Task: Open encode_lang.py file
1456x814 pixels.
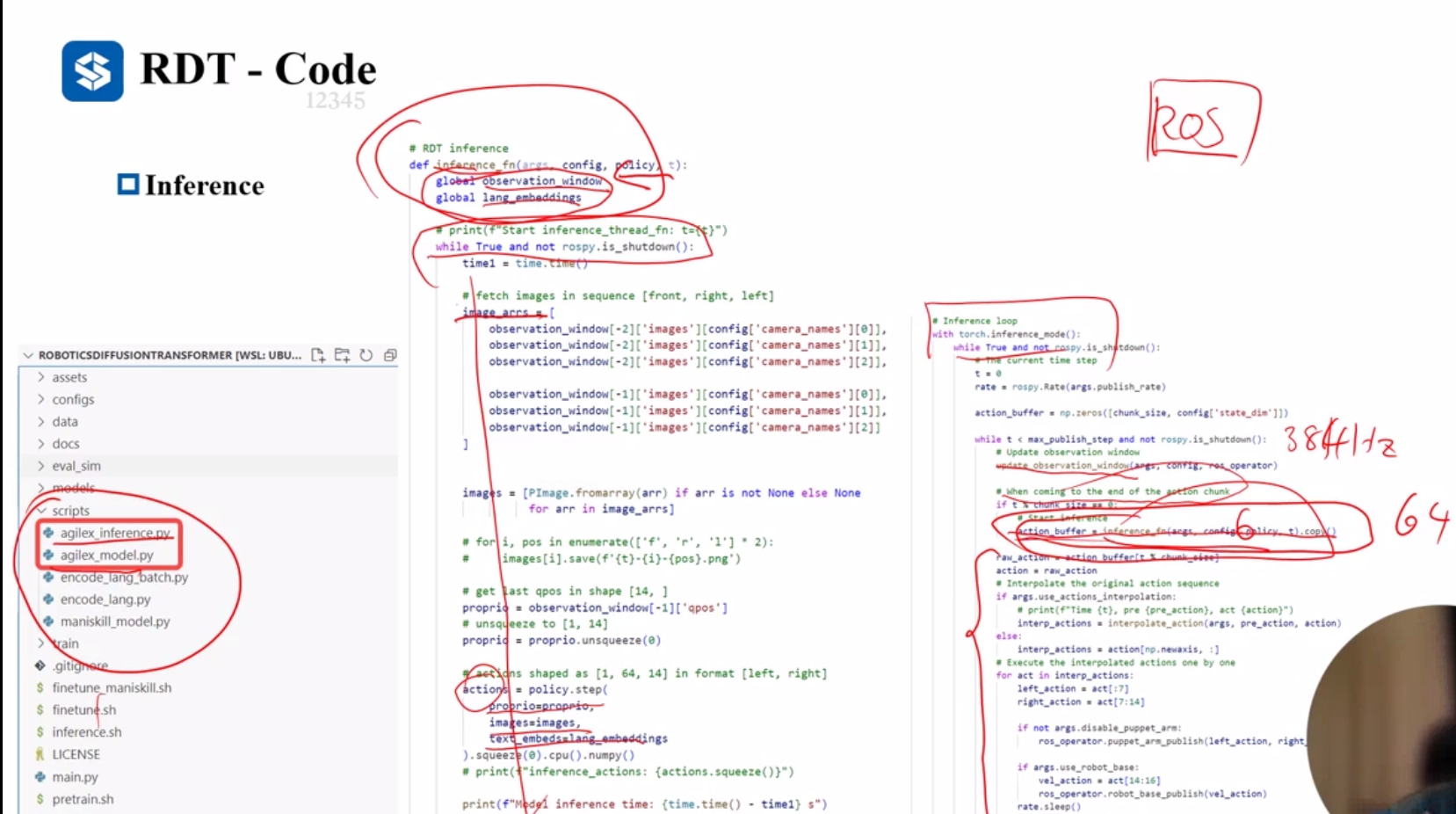Action: [105, 599]
